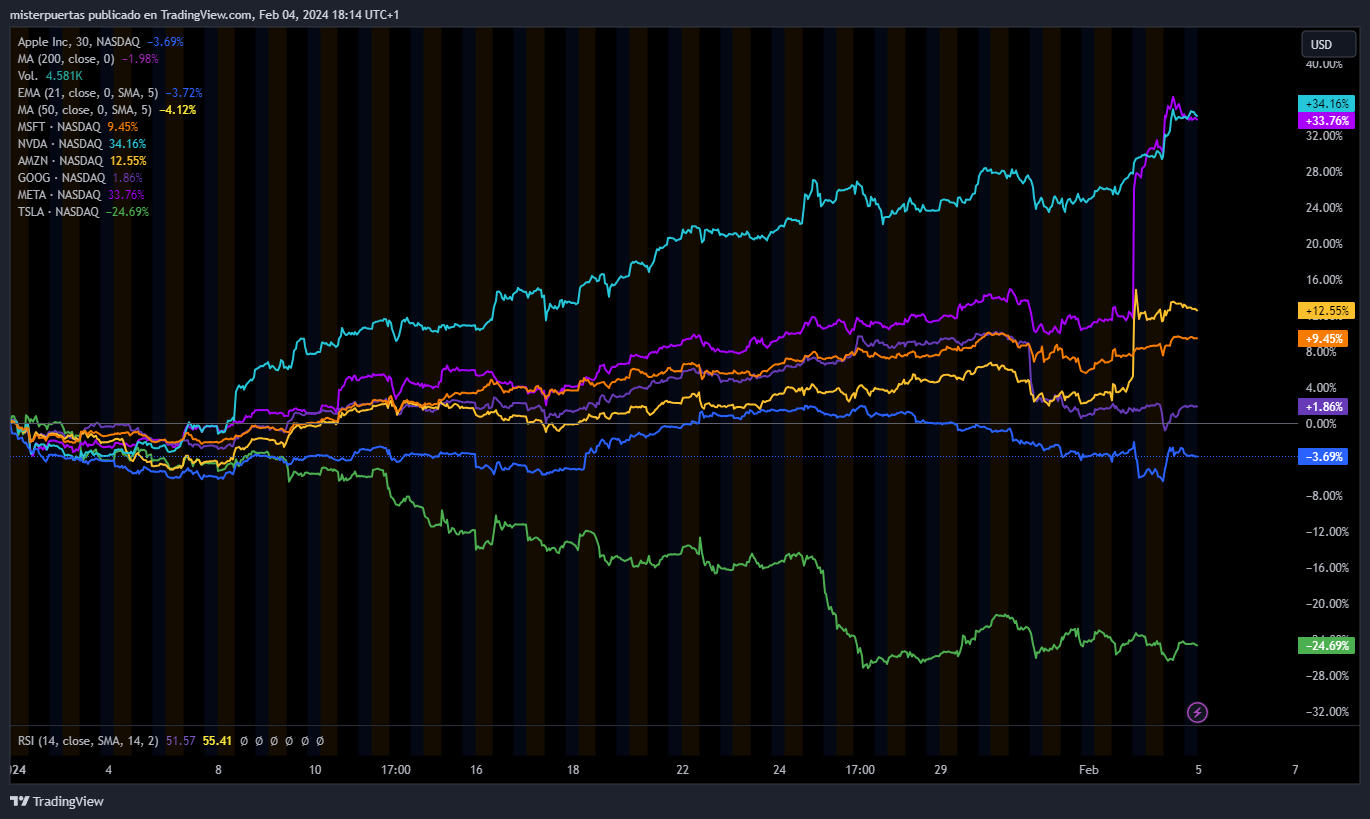Click the blue −3.69% price scale tag
Image resolution: width=1370 pixels, height=819 pixels.
pyautogui.click(x=1324, y=457)
